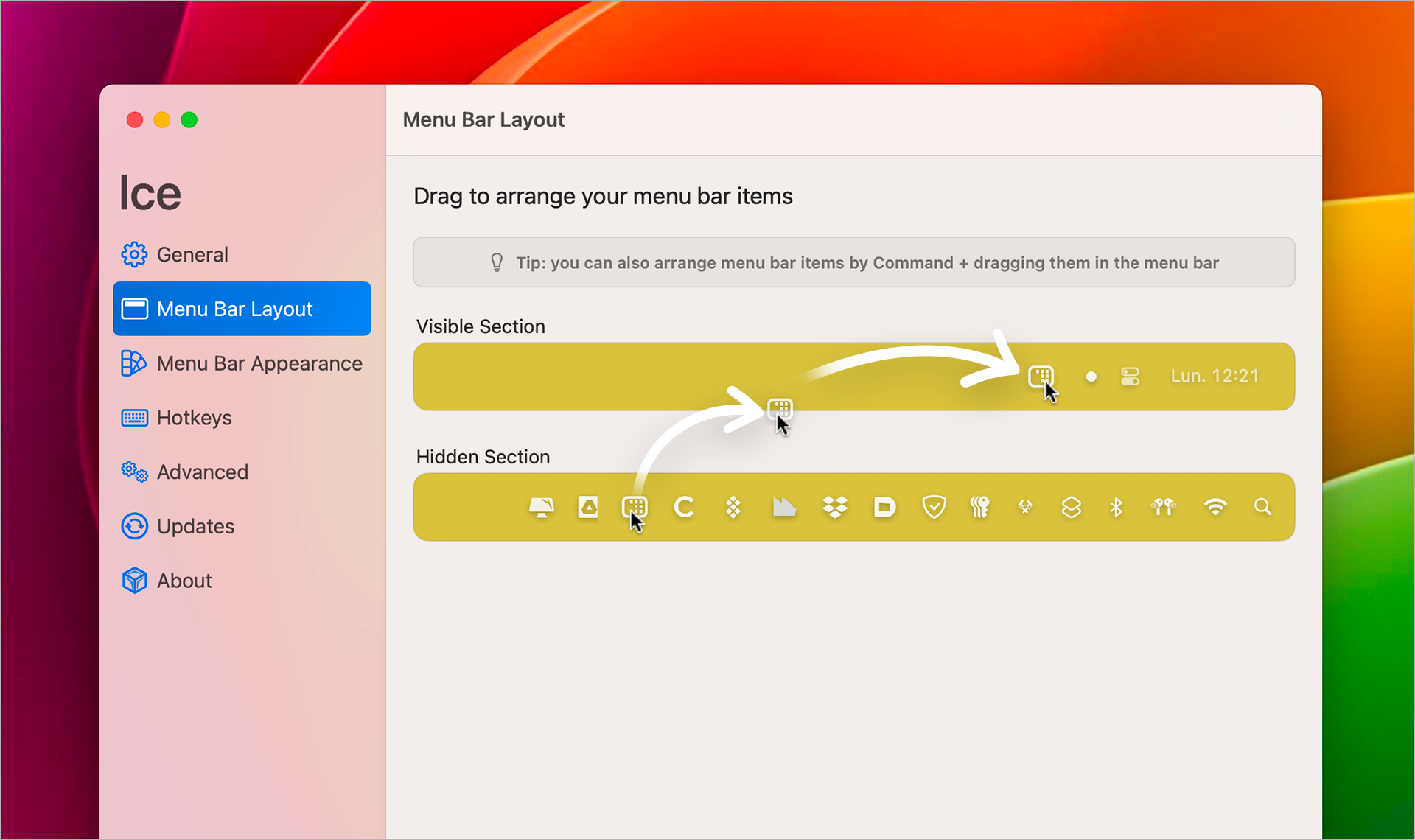This screenshot has height=840, width=1415.
Task: Click the Spotlight search icon in the Hidden Section
Action: (1263, 507)
